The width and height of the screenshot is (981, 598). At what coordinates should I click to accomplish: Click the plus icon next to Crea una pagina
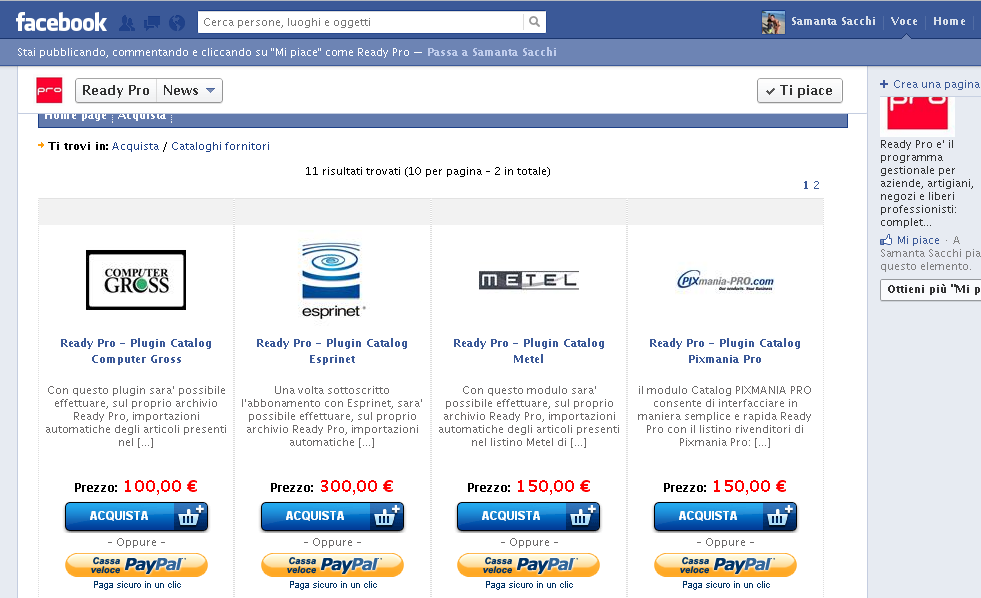(x=884, y=84)
